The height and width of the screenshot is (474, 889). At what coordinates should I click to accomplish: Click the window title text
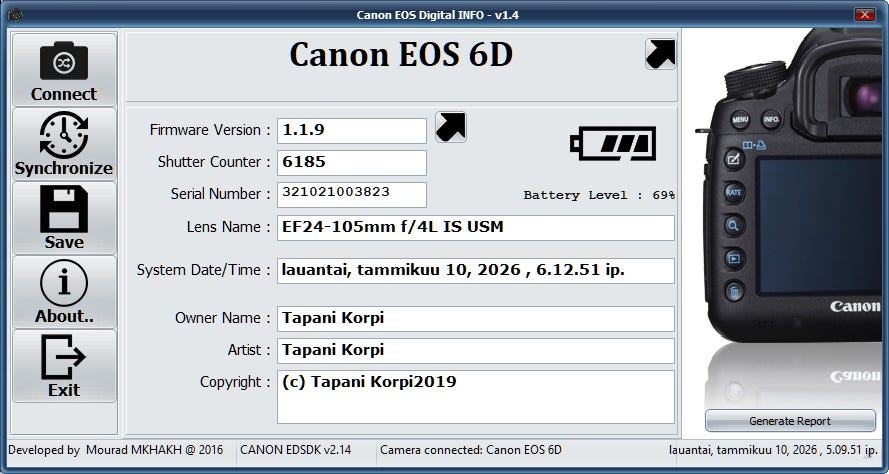tap(437, 15)
